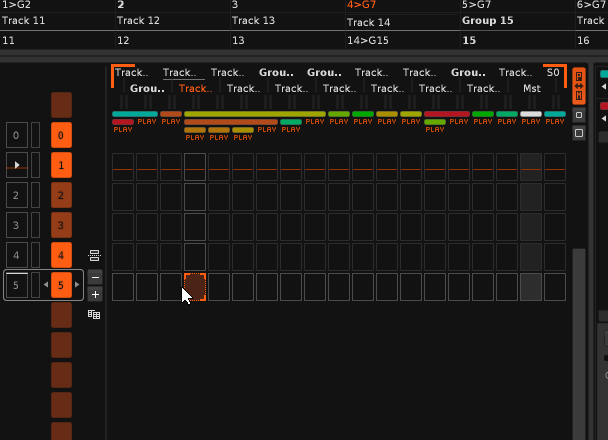Screen dimensions: 608x440
Task: Click the small square size button below the matrix toggle
Action: point(579,115)
